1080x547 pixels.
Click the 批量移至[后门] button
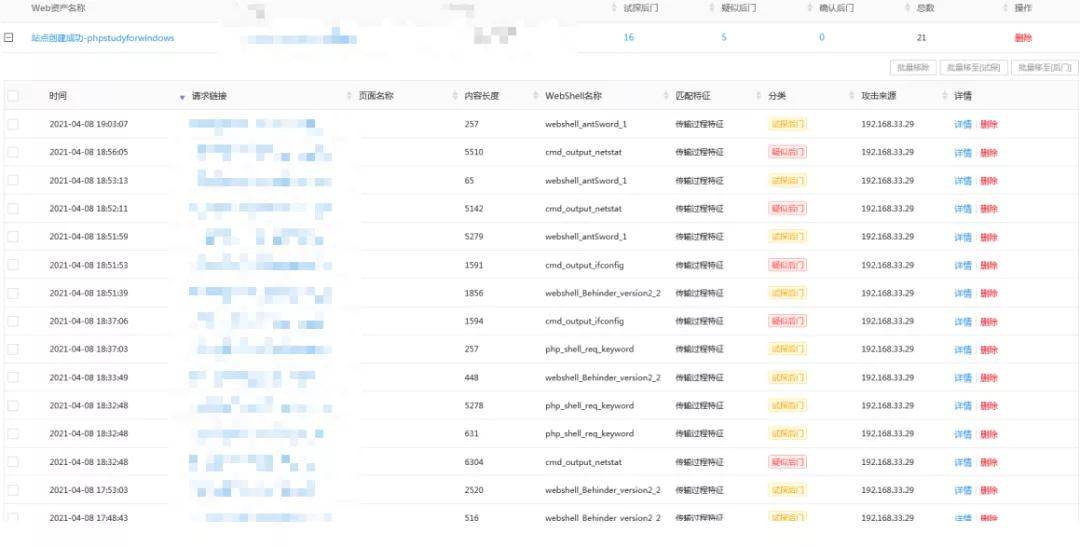coord(1043,68)
